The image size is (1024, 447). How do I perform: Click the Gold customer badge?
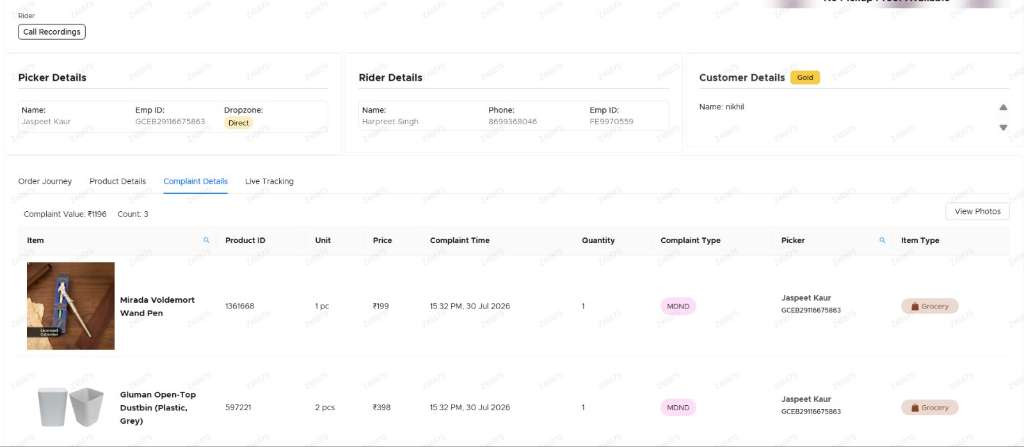click(x=805, y=77)
